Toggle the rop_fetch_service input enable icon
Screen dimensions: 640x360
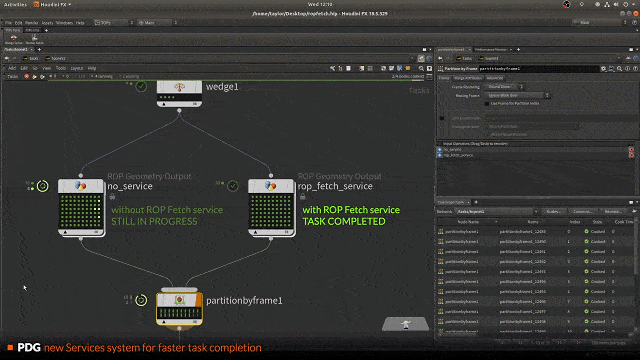(x=440, y=155)
